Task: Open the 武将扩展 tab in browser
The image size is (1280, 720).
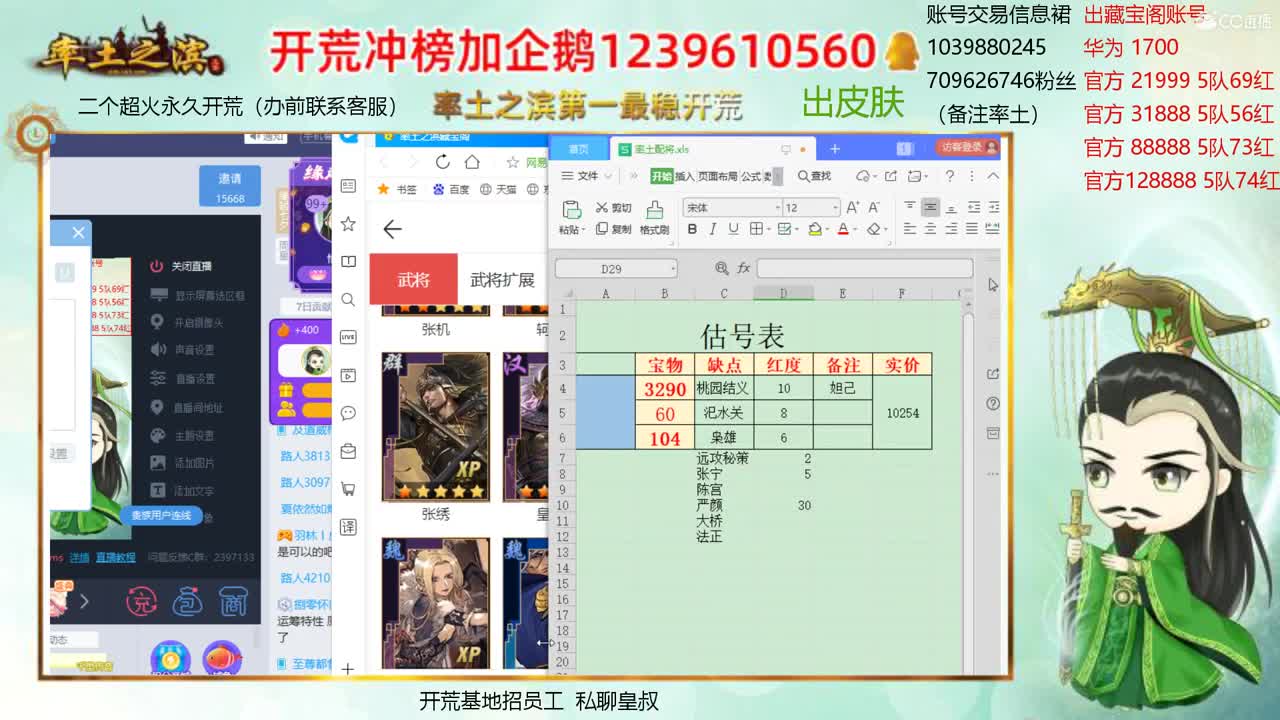Action: [502, 280]
